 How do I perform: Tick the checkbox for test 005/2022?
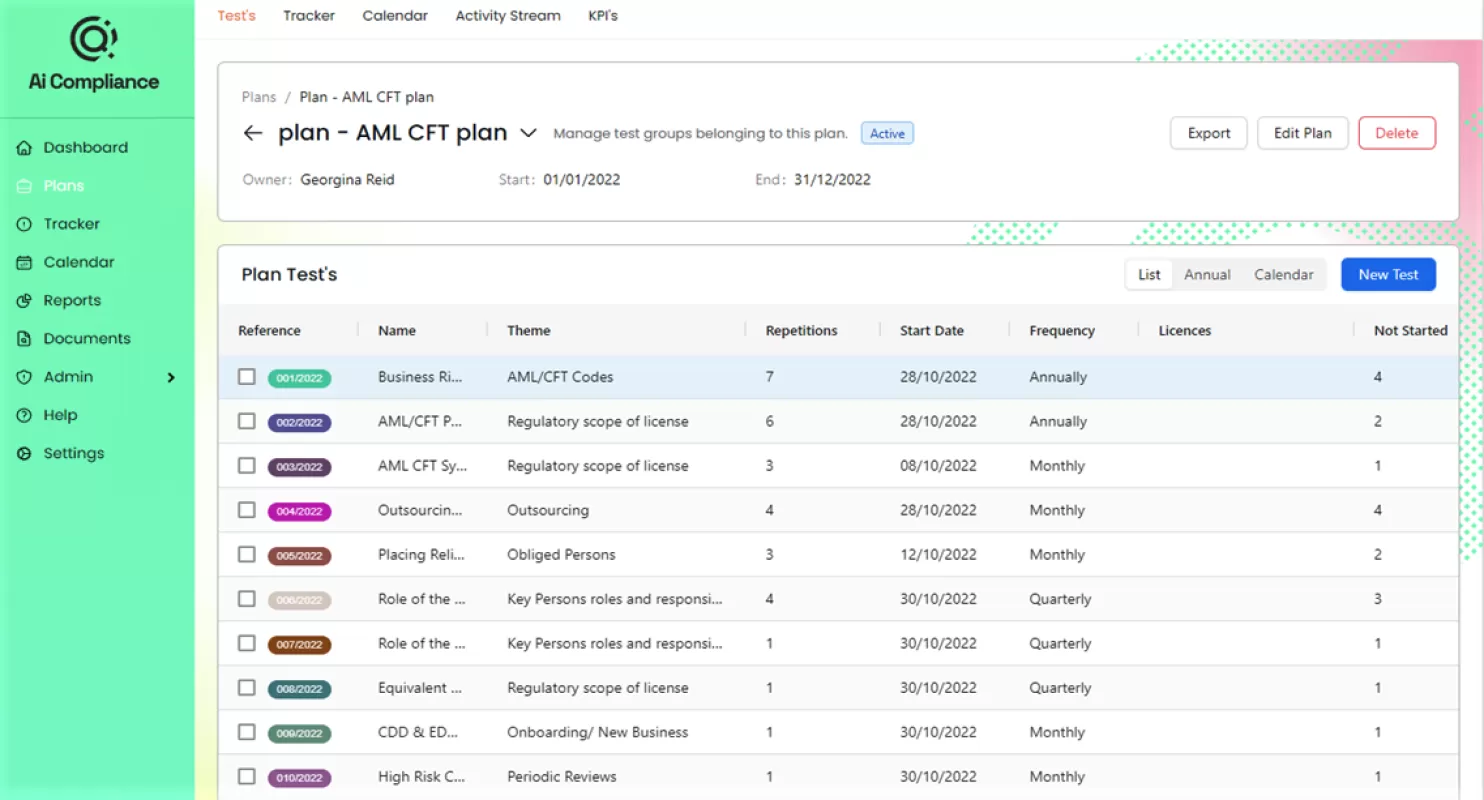click(x=247, y=554)
